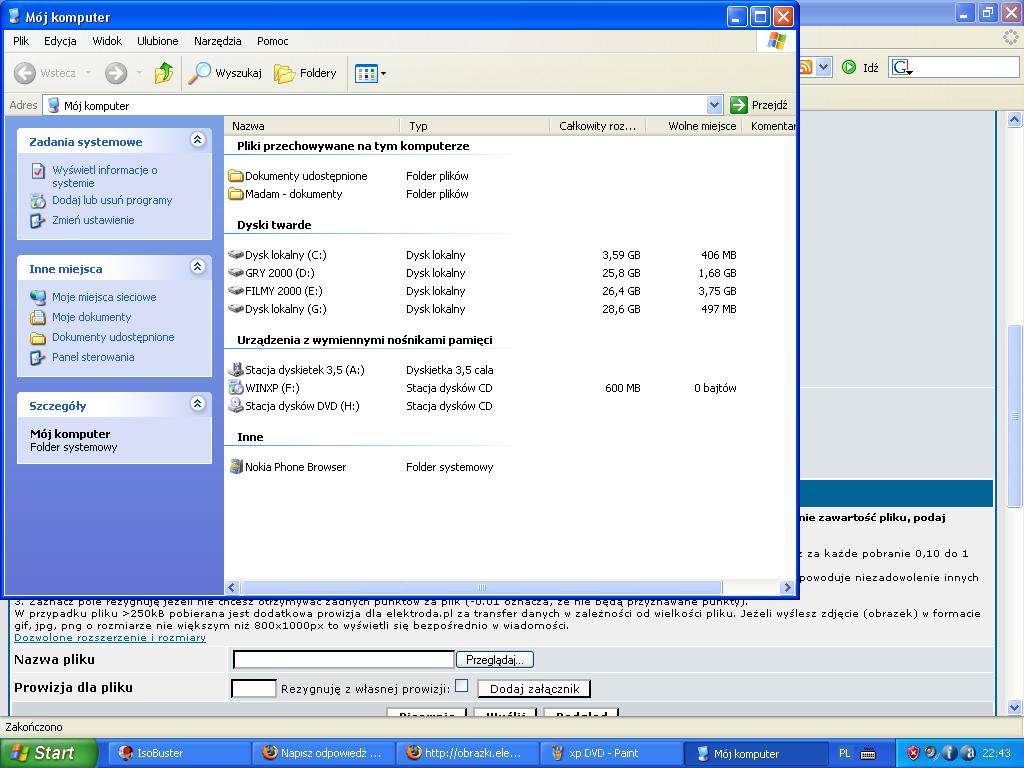1024x768 pixels.
Task: Click the Wstecz back arrow icon
Action: pos(25,72)
